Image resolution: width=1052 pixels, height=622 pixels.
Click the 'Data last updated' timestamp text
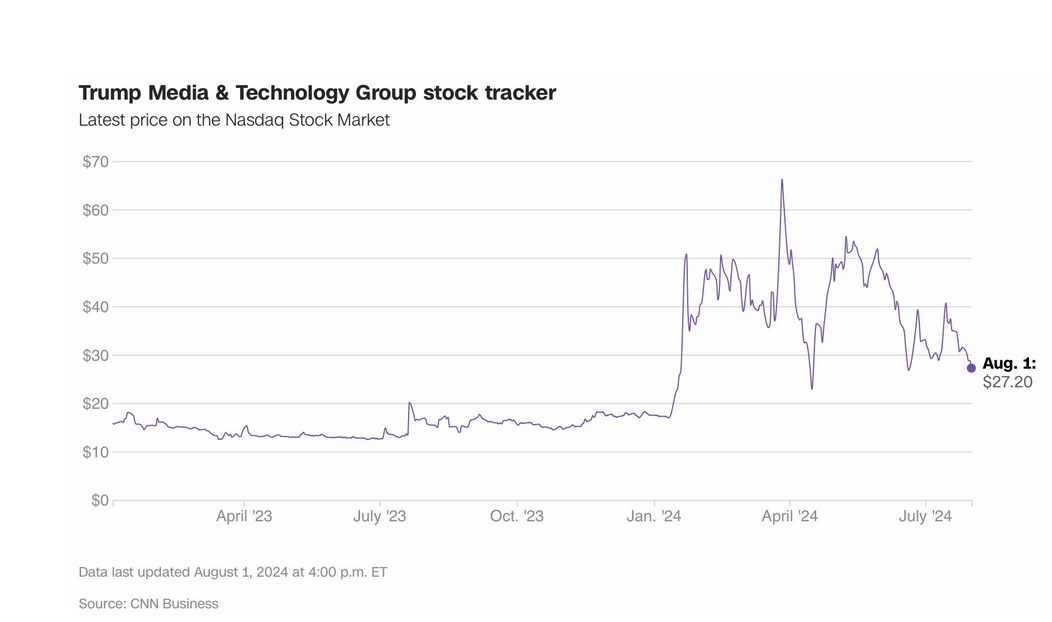tap(232, 573)
